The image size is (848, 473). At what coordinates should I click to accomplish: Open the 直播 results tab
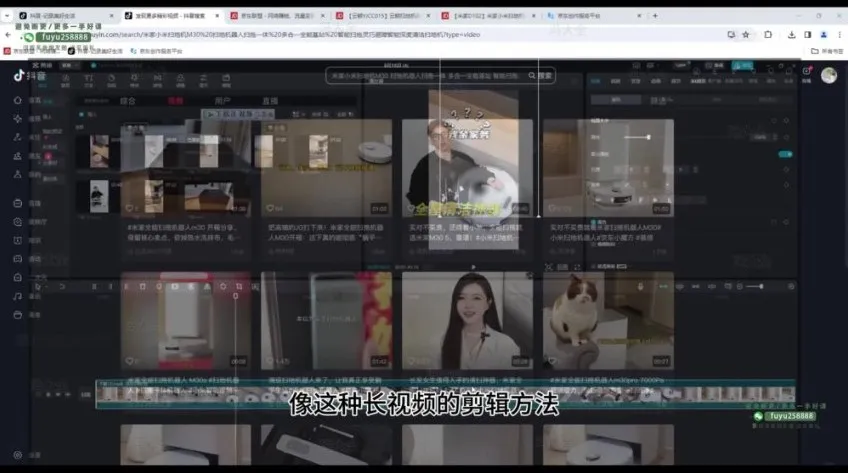[270, 101]
